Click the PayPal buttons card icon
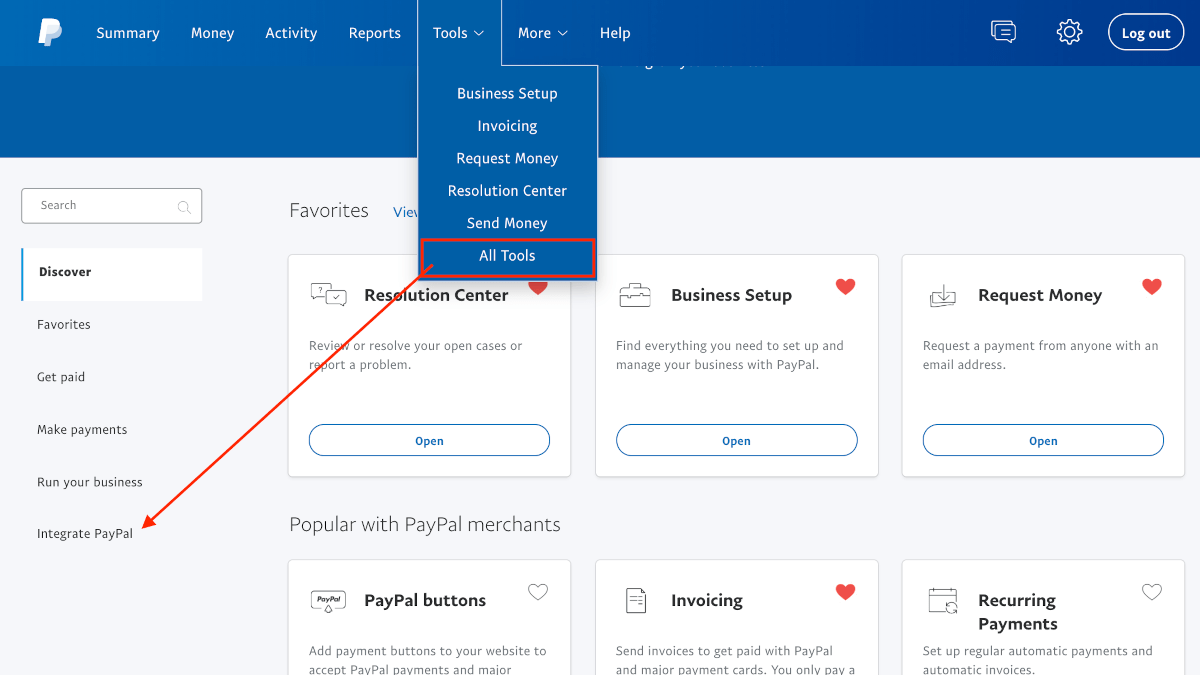The width and height of the screenshot is (1200, 675). coord(328,601)
